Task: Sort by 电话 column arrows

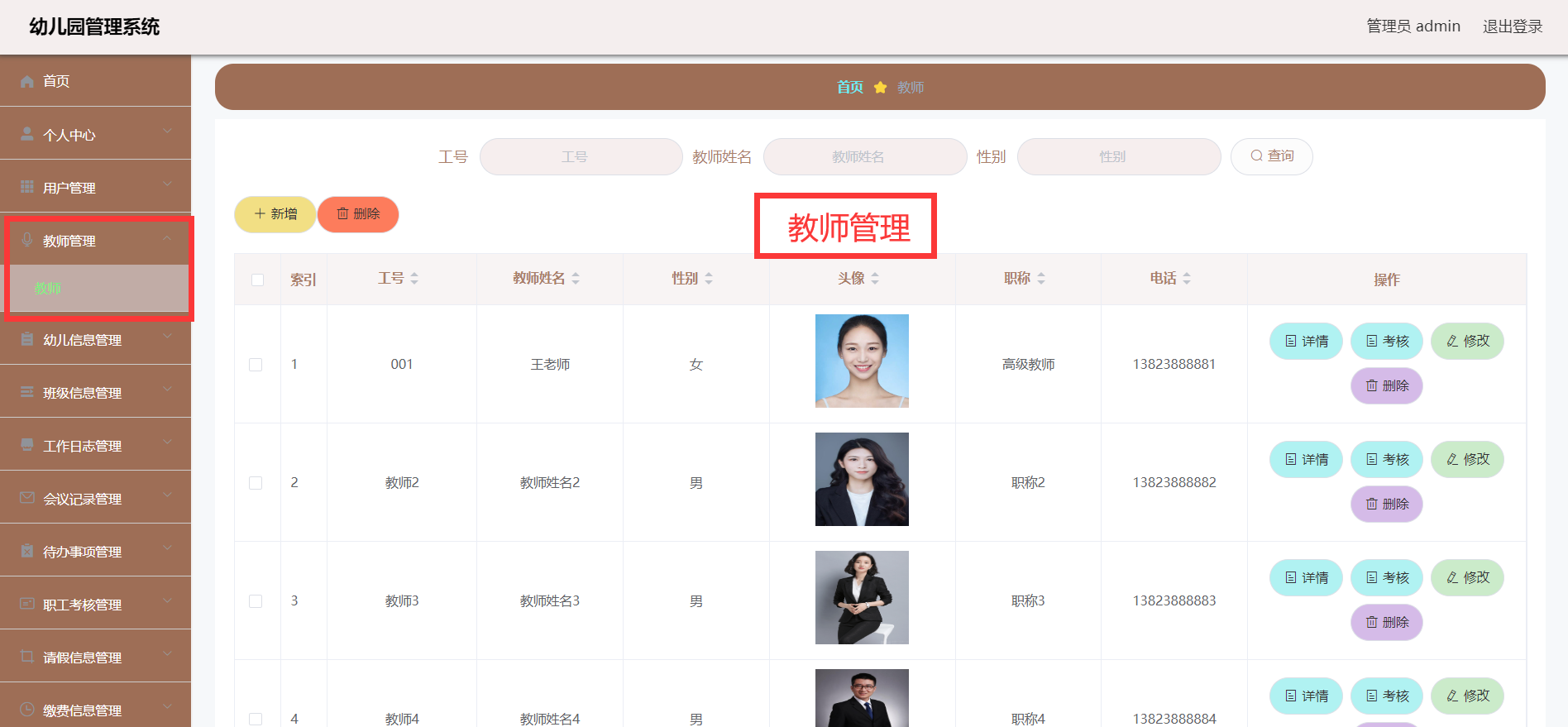Action: coord(1187,279)
